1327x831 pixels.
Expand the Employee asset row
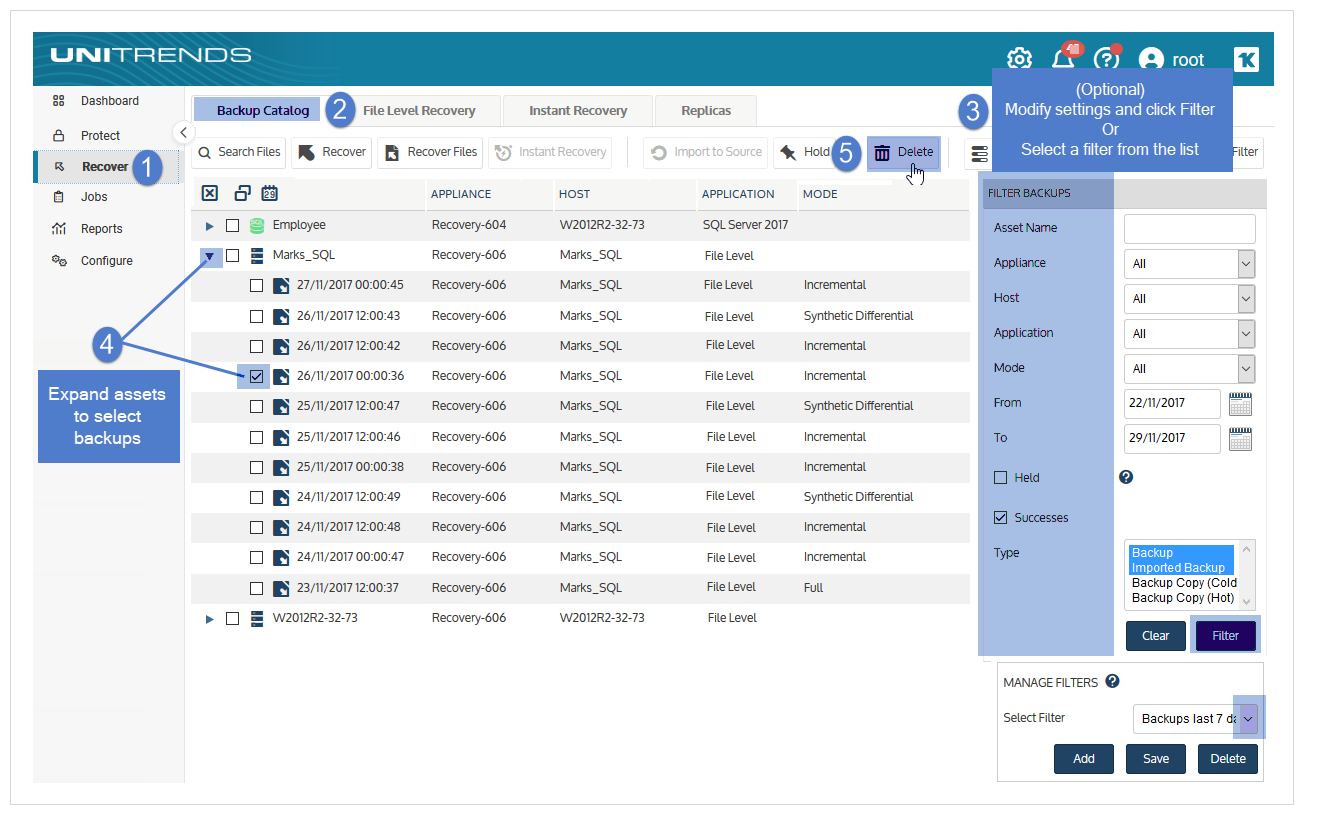click(209, 226)
